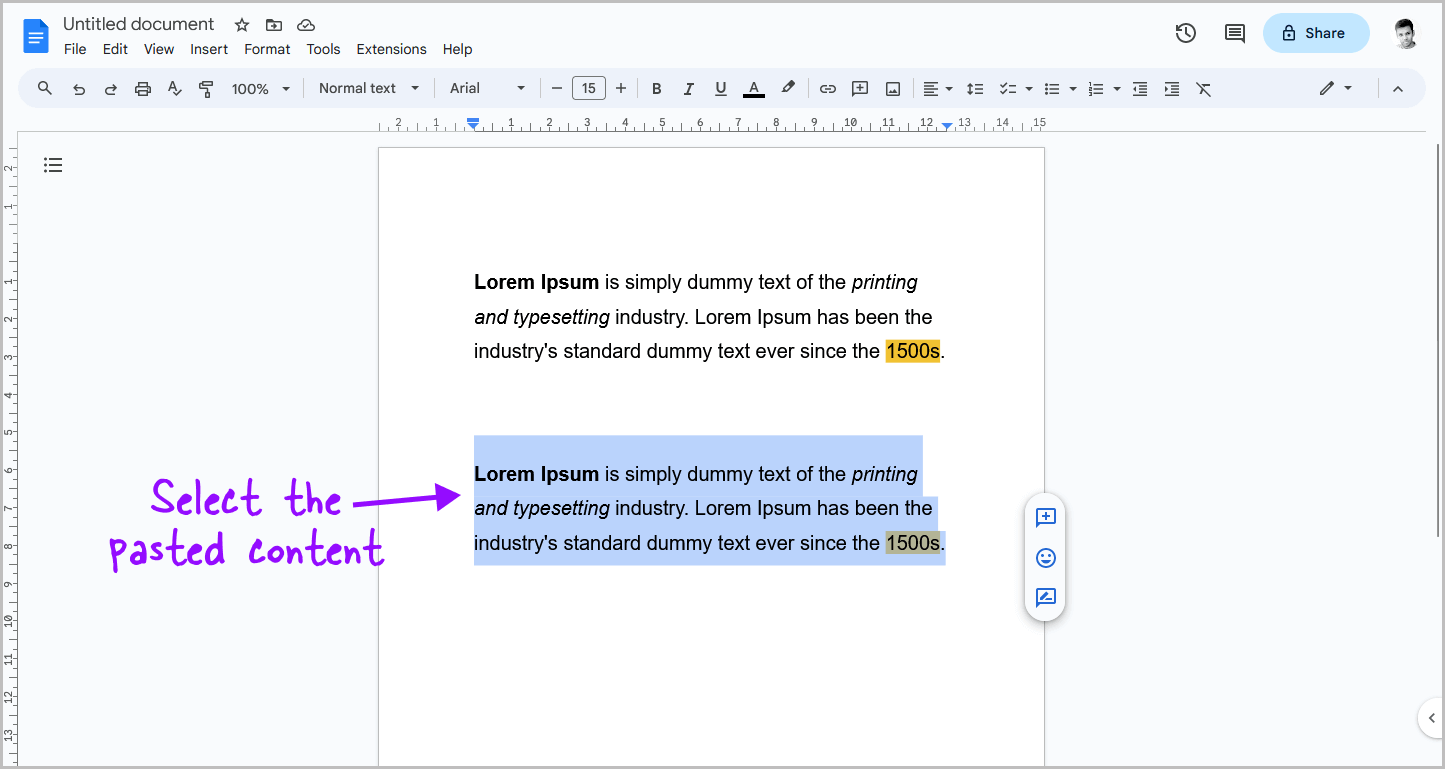This screenshot has width=1445, height=769.
Task: Open the document outline panel
Action: (53, 164)
